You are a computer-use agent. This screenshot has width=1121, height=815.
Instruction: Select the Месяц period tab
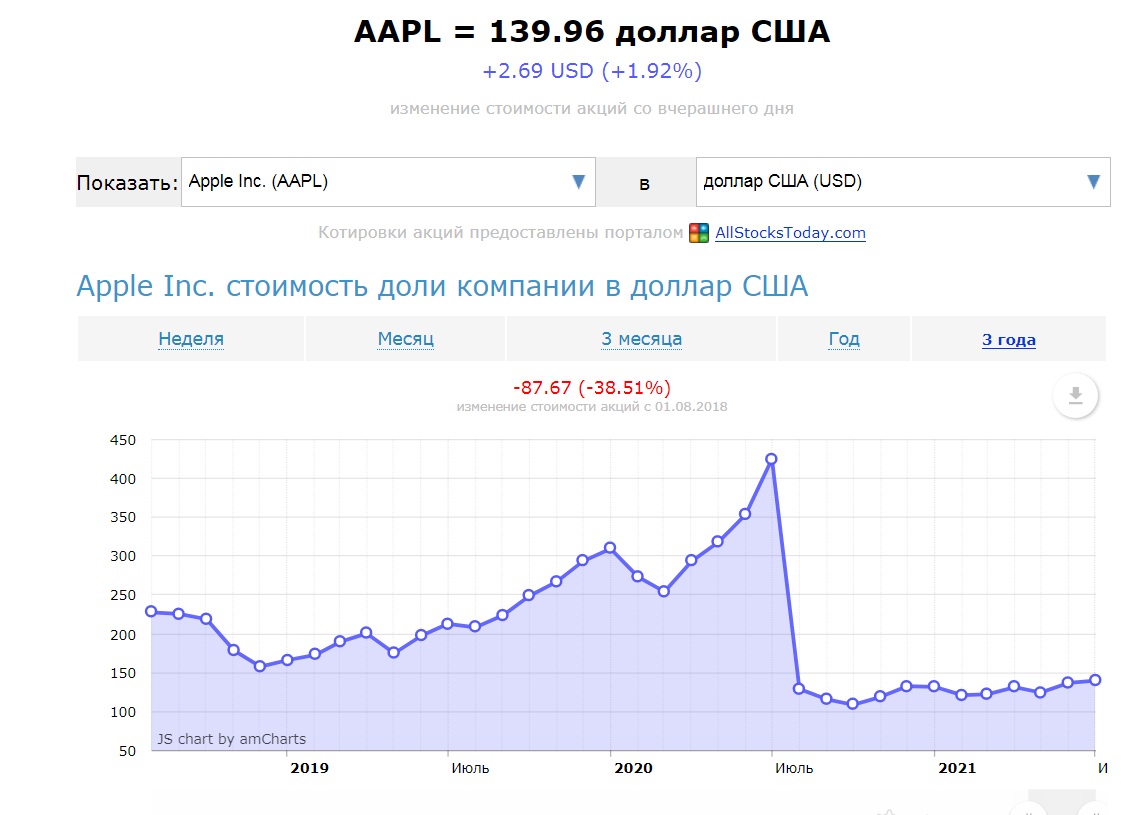406,339
